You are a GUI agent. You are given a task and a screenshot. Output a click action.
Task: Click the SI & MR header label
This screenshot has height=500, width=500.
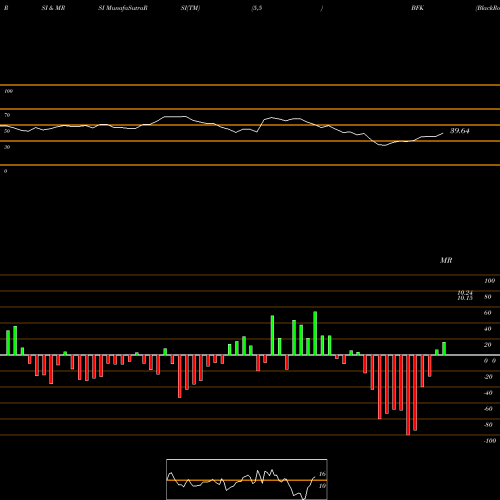53,8
